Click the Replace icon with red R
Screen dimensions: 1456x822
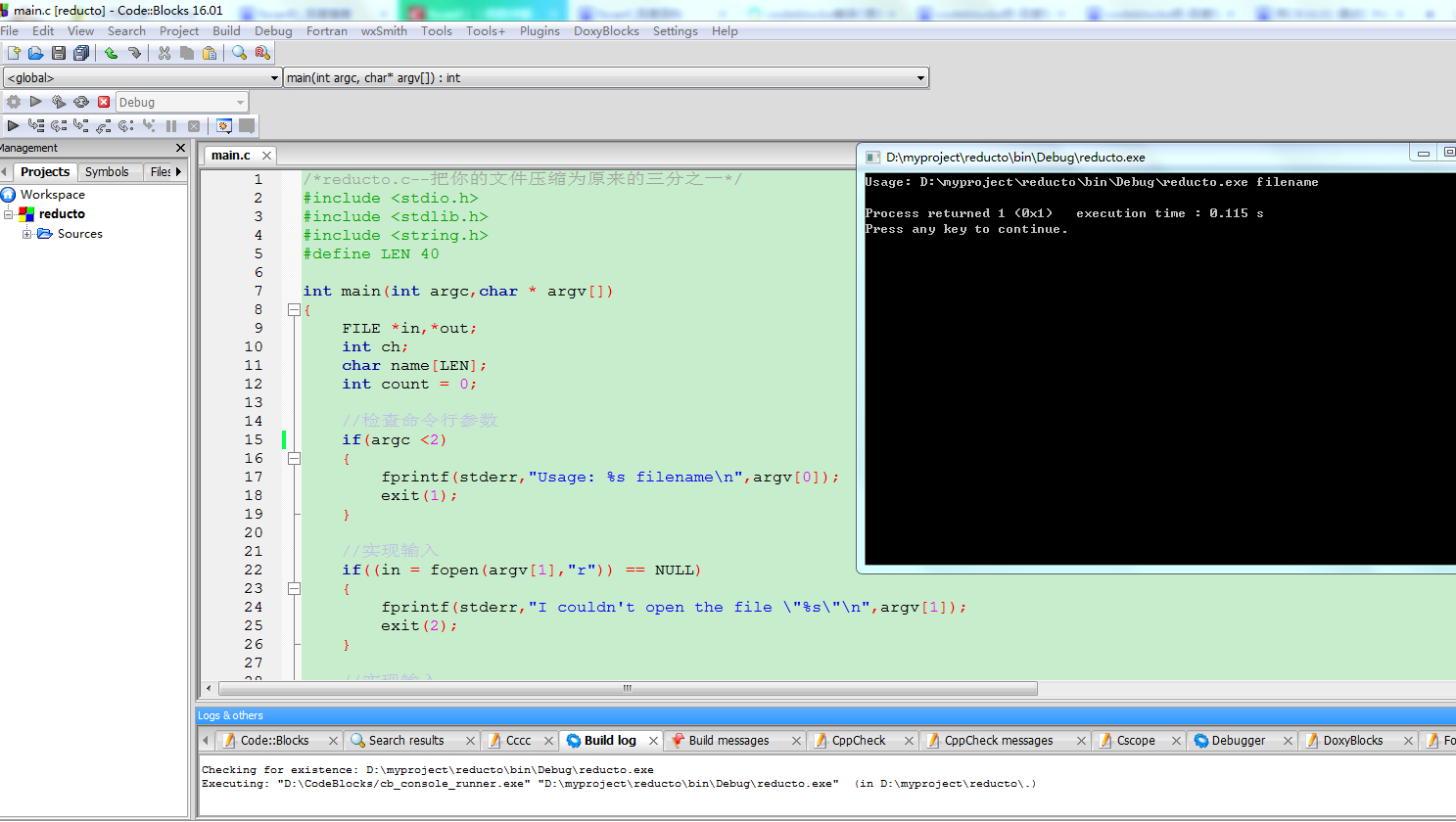(261, 53)
